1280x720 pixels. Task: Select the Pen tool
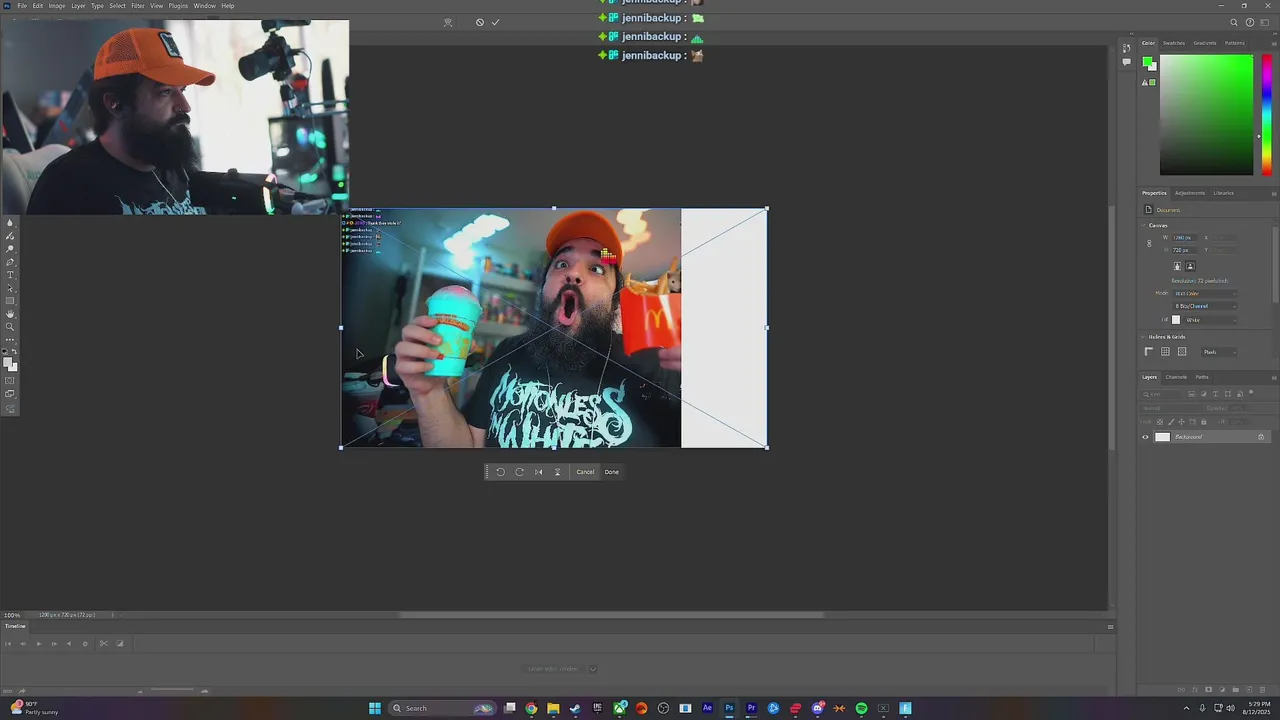click(10, 262)
